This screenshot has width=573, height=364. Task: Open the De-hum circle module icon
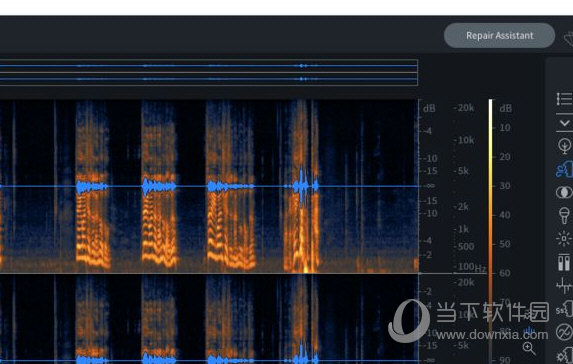565,332
